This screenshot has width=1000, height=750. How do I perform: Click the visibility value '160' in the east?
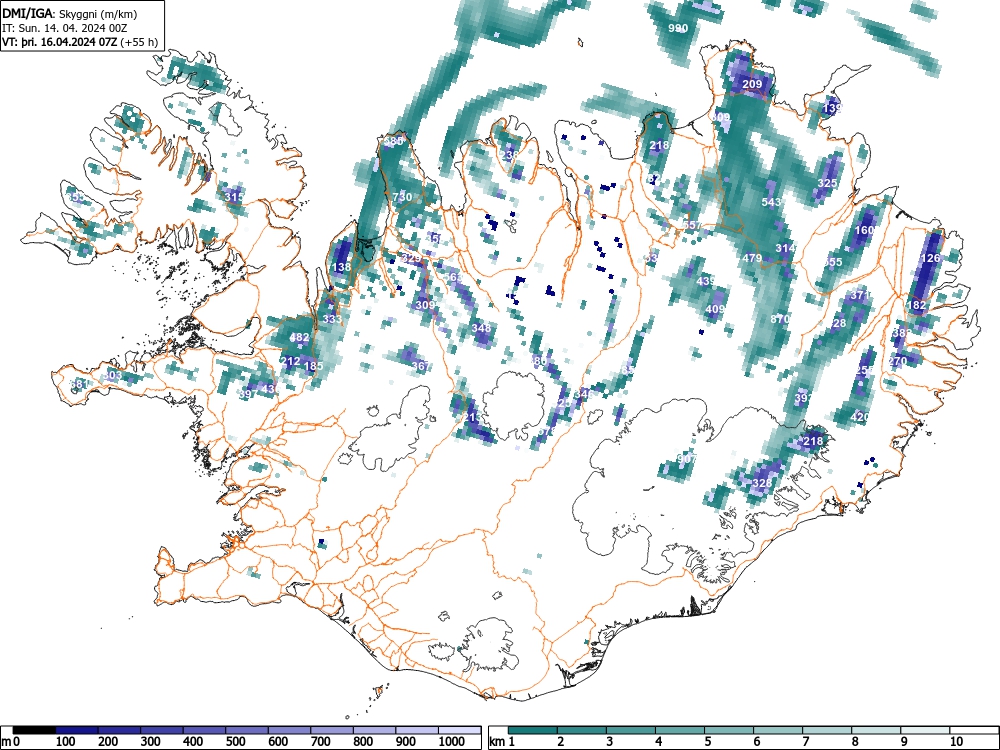864,230
